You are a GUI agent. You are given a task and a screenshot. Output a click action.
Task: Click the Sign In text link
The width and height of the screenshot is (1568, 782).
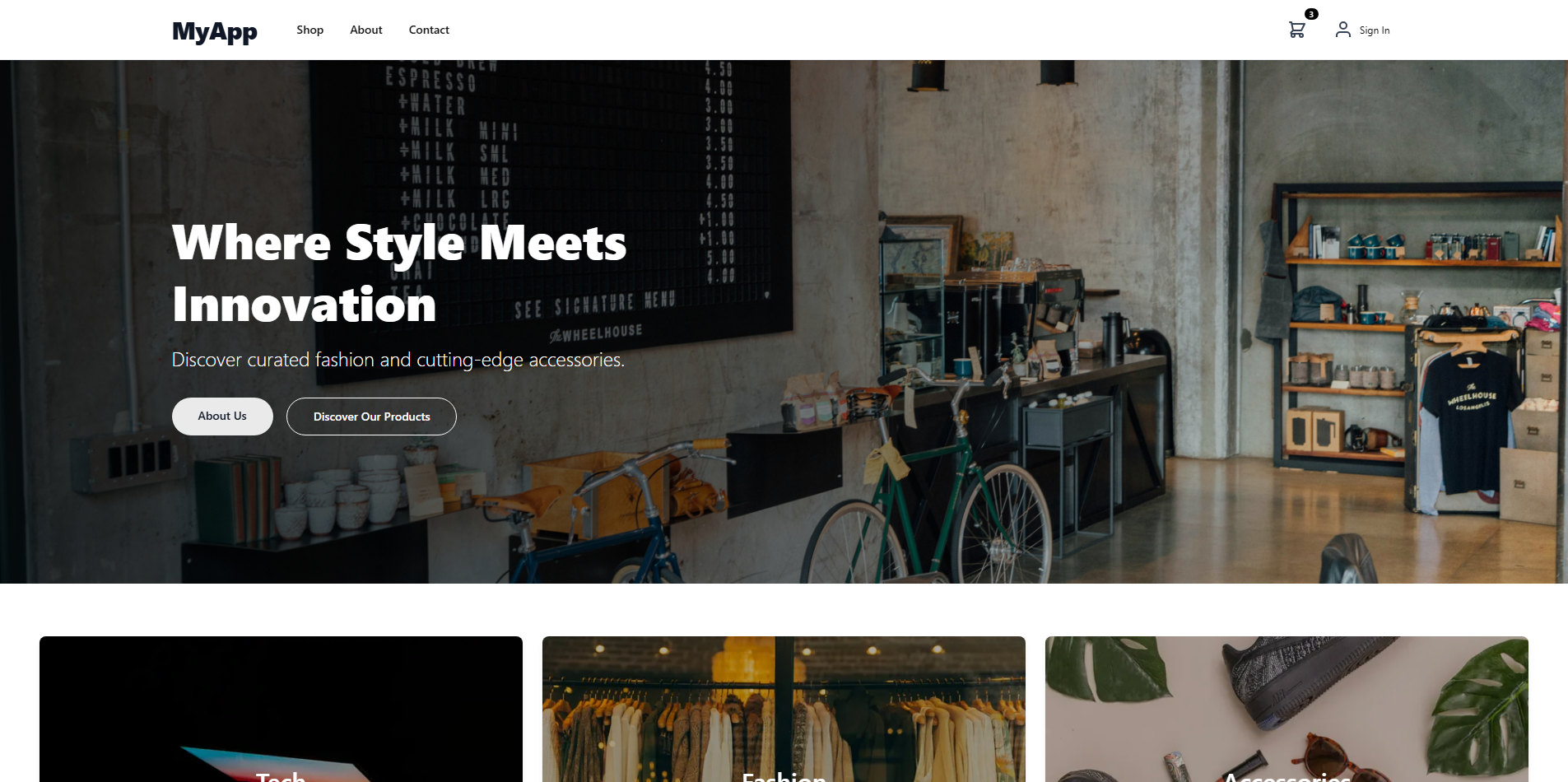click(x=1374, y=30)
